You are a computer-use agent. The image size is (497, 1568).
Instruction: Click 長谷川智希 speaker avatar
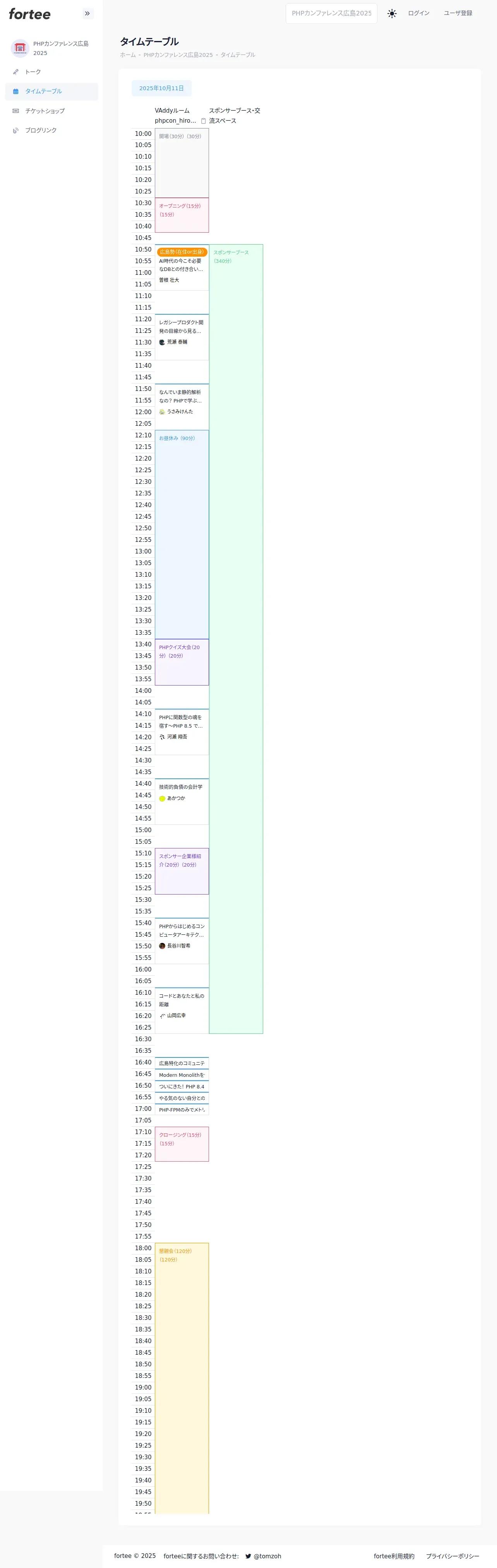(162, 946)
